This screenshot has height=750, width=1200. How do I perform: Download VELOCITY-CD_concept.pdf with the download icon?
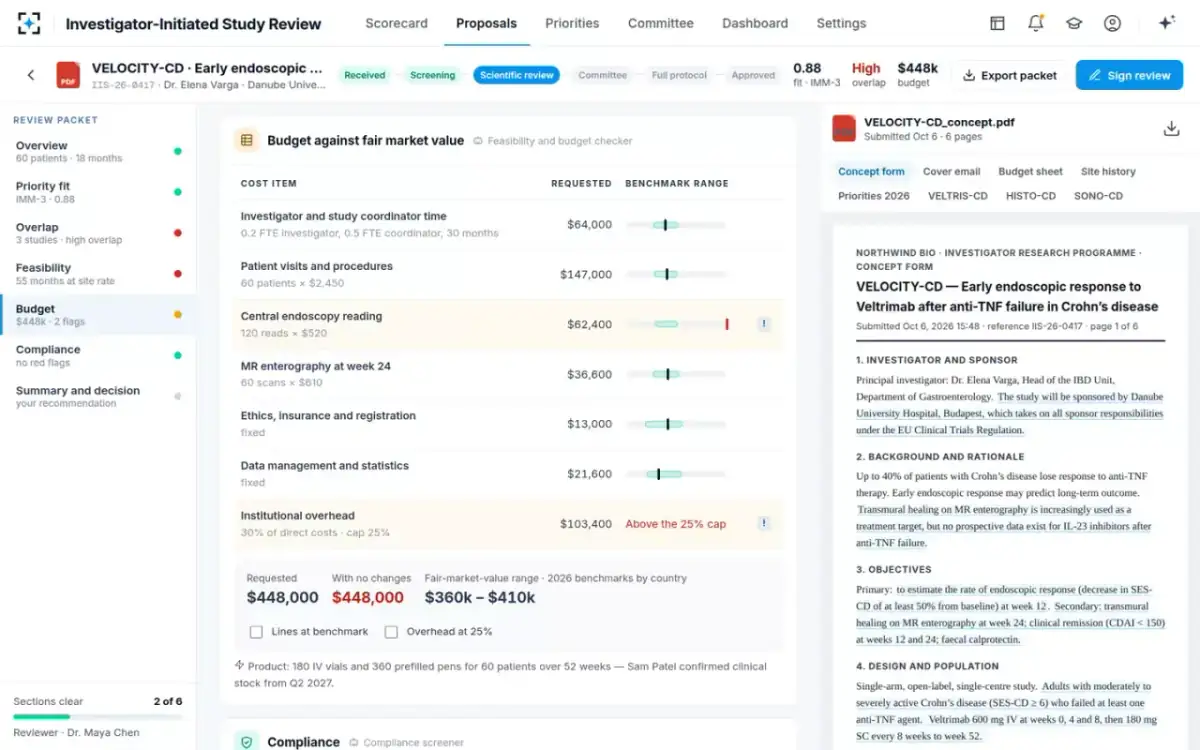point(1172,128)
